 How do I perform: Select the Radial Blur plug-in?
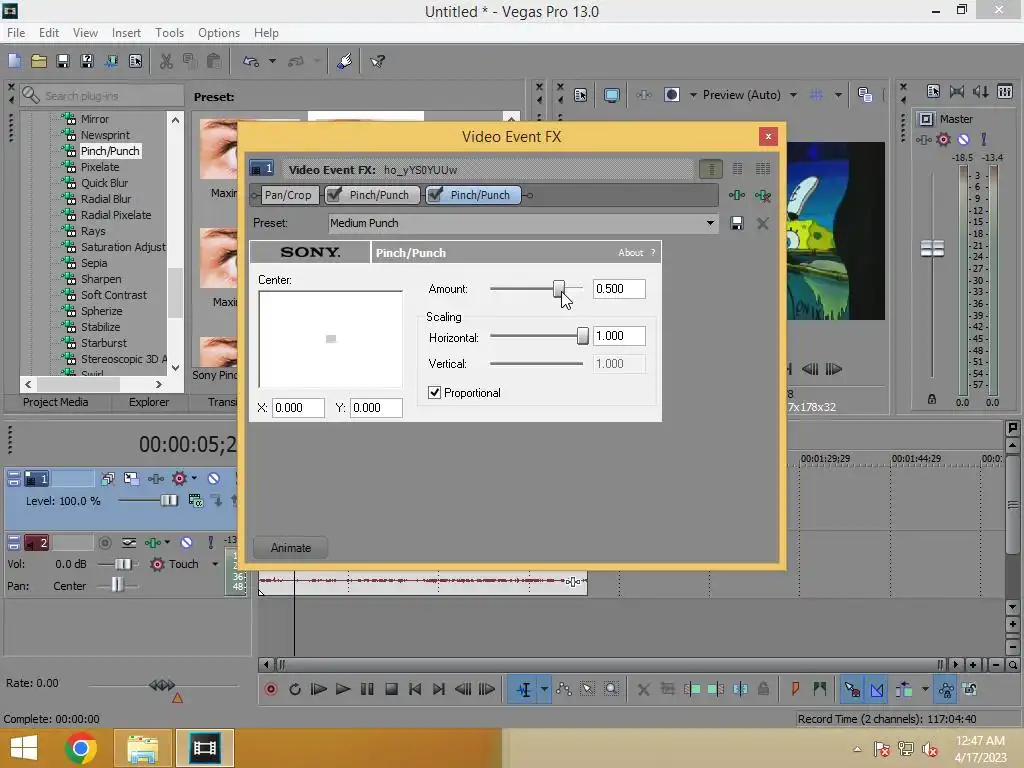106,199
